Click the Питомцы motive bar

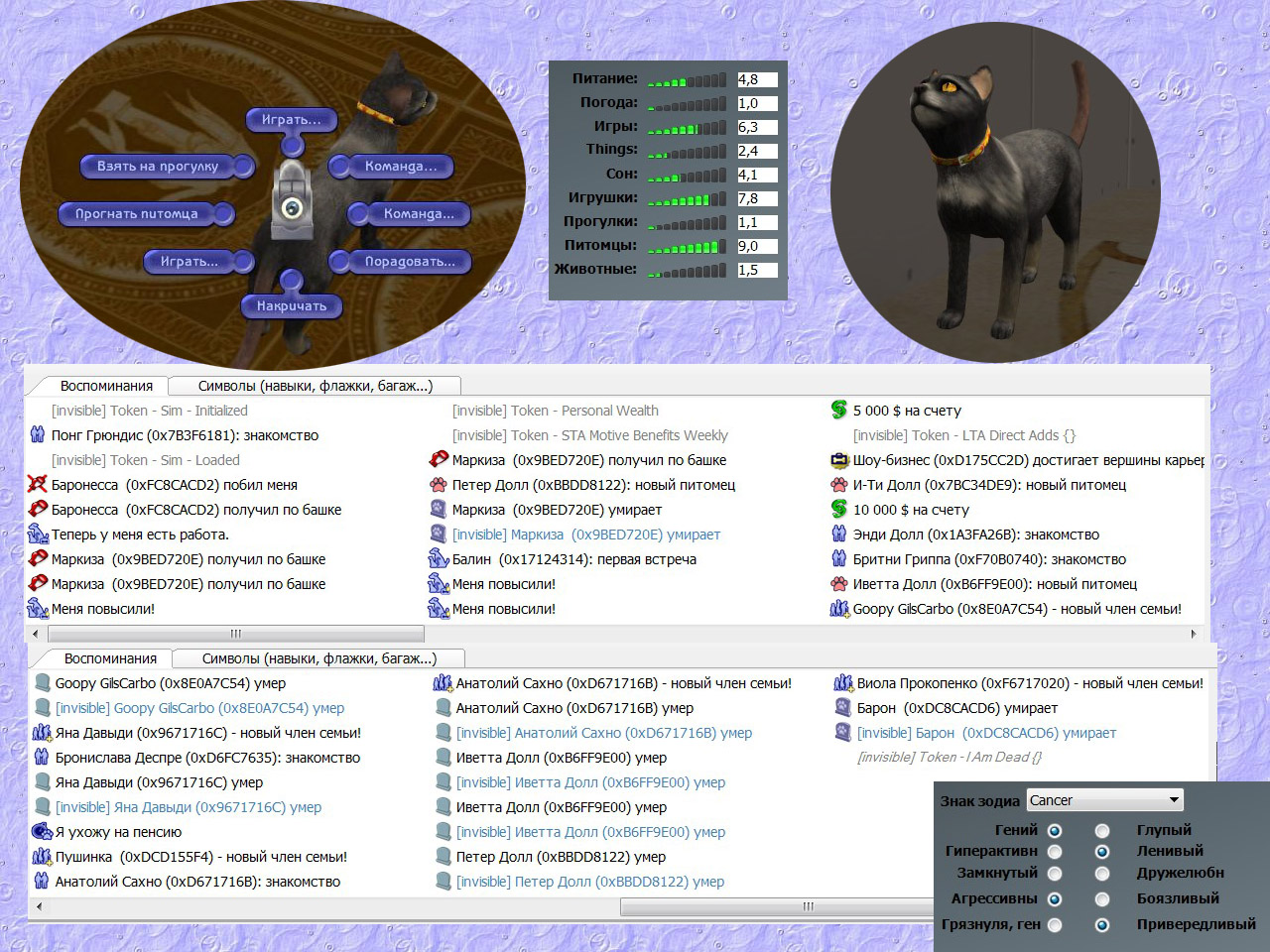[687, 246]
